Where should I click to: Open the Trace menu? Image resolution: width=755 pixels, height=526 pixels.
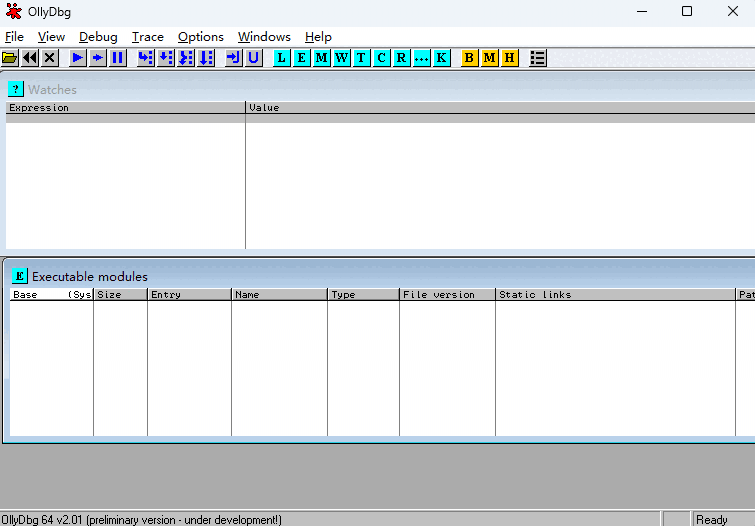(147, 37)
